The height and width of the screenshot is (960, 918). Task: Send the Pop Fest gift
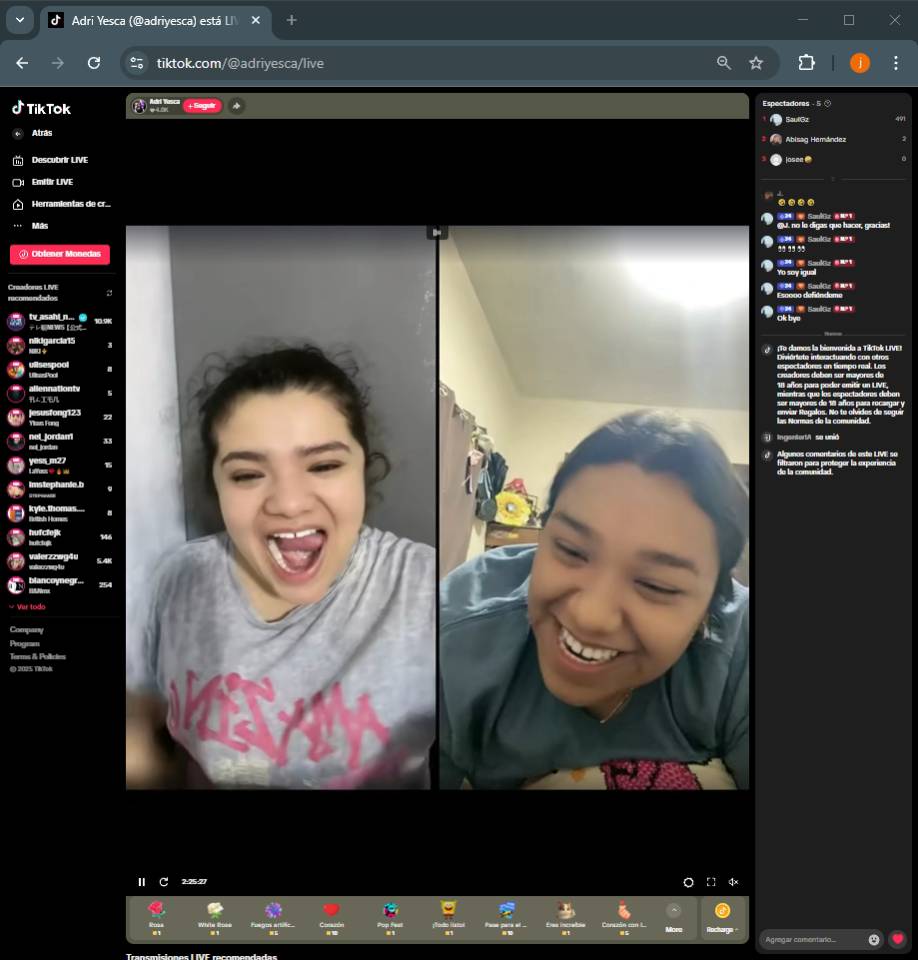390,914
